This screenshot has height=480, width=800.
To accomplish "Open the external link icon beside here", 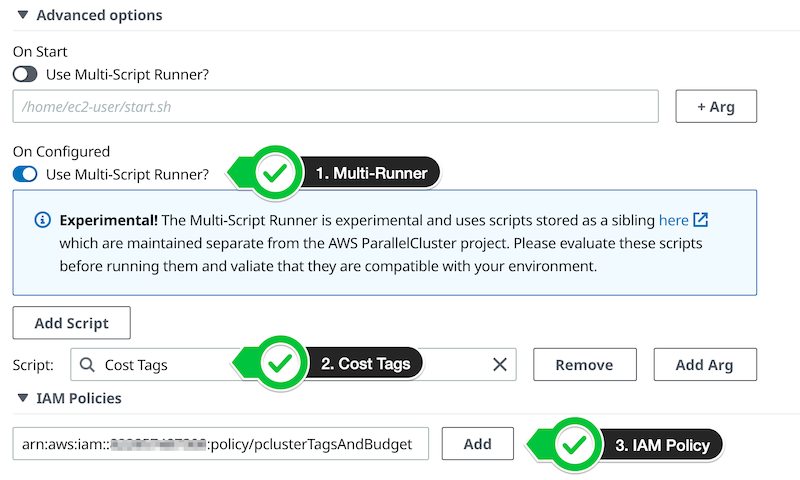I will [701, 220].
